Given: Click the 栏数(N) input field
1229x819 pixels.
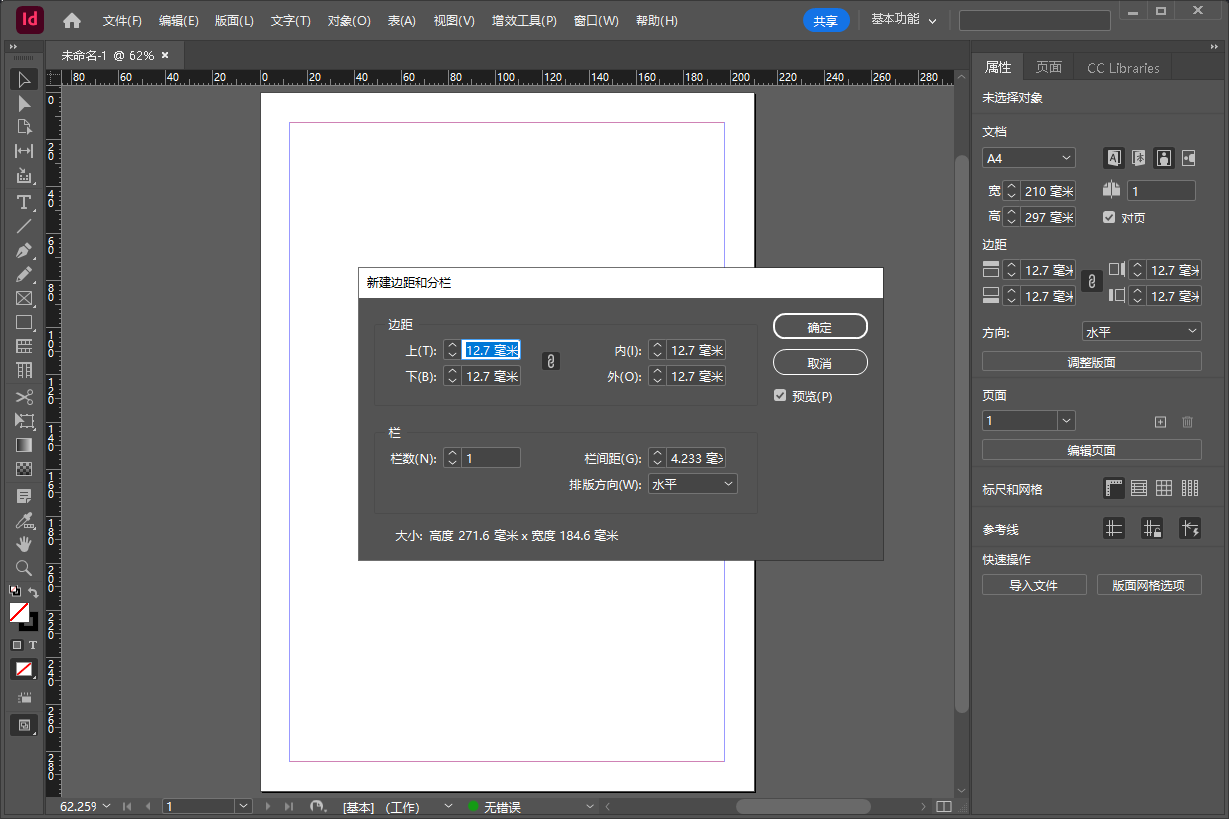Looking at the screenshot, I should point(489,457).
